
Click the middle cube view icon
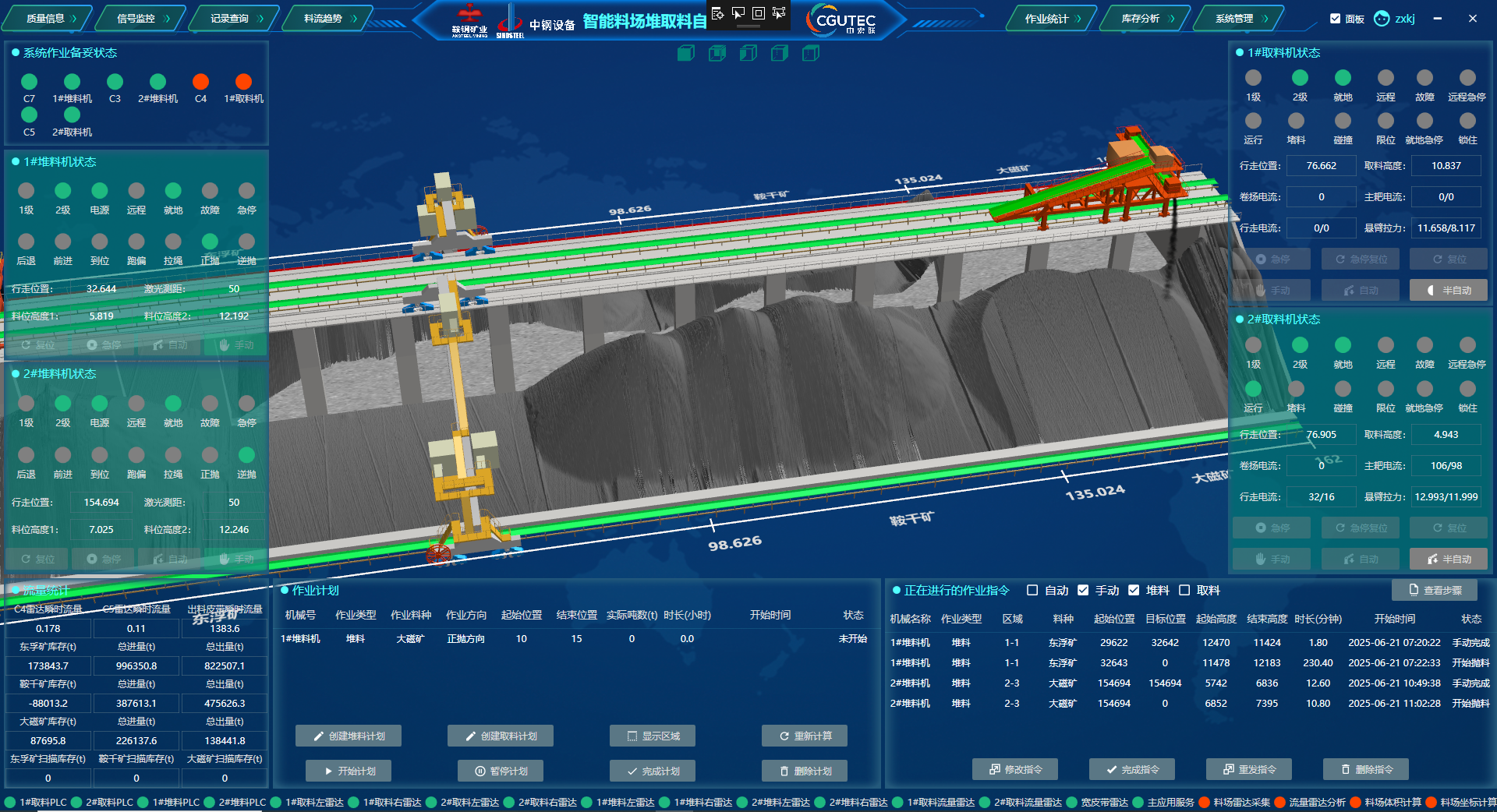[x=748, y=53]
